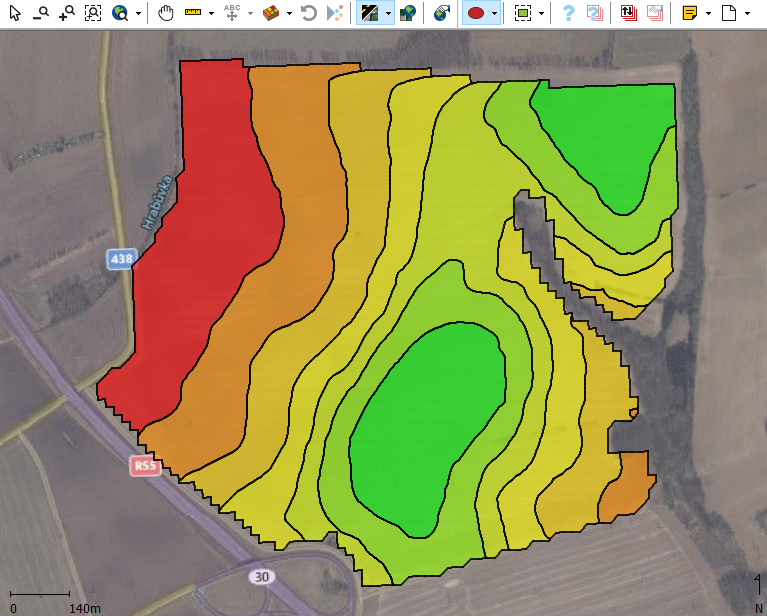
Task: Click the red R55 road shield
Action: tap(145, 465)
